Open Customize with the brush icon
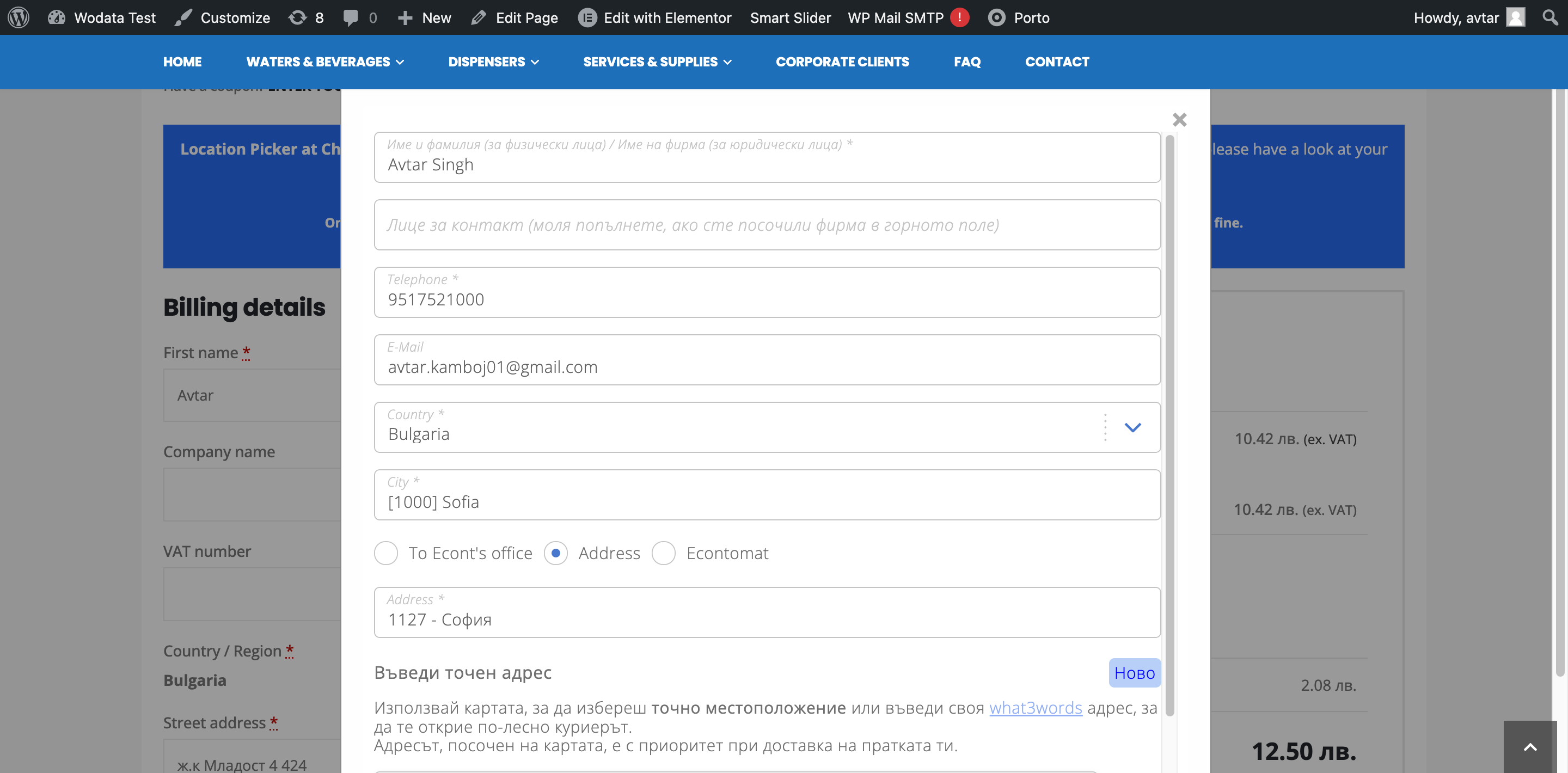 coord(183,17)
